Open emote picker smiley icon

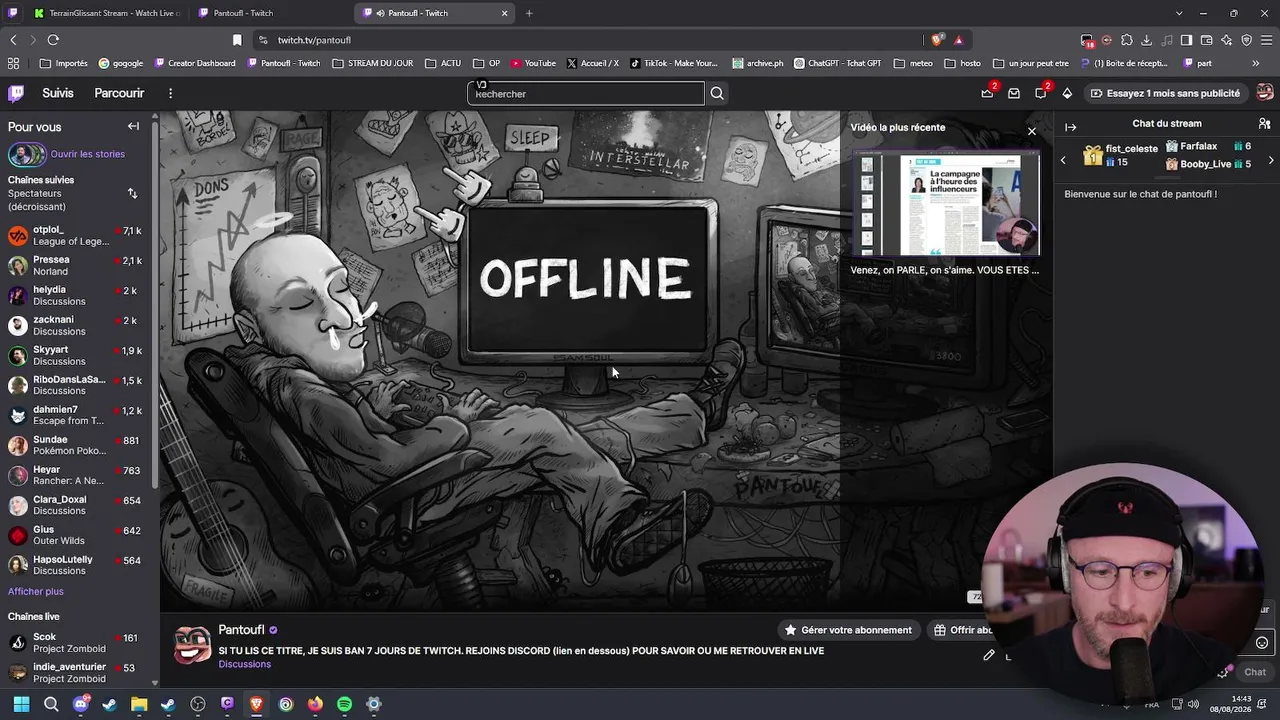click(x=1262, y=643)
